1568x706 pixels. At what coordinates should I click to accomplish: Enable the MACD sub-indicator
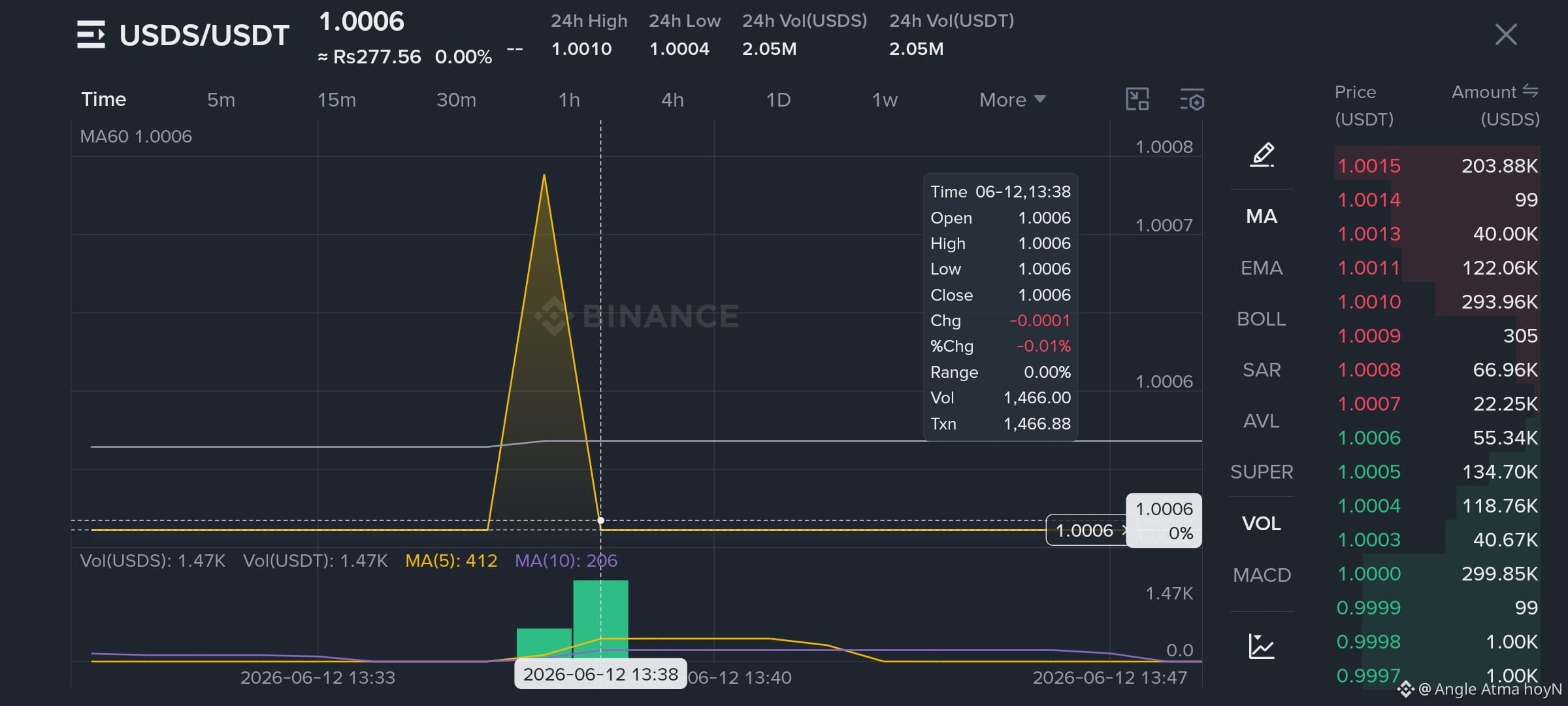tap(1262, 575)
